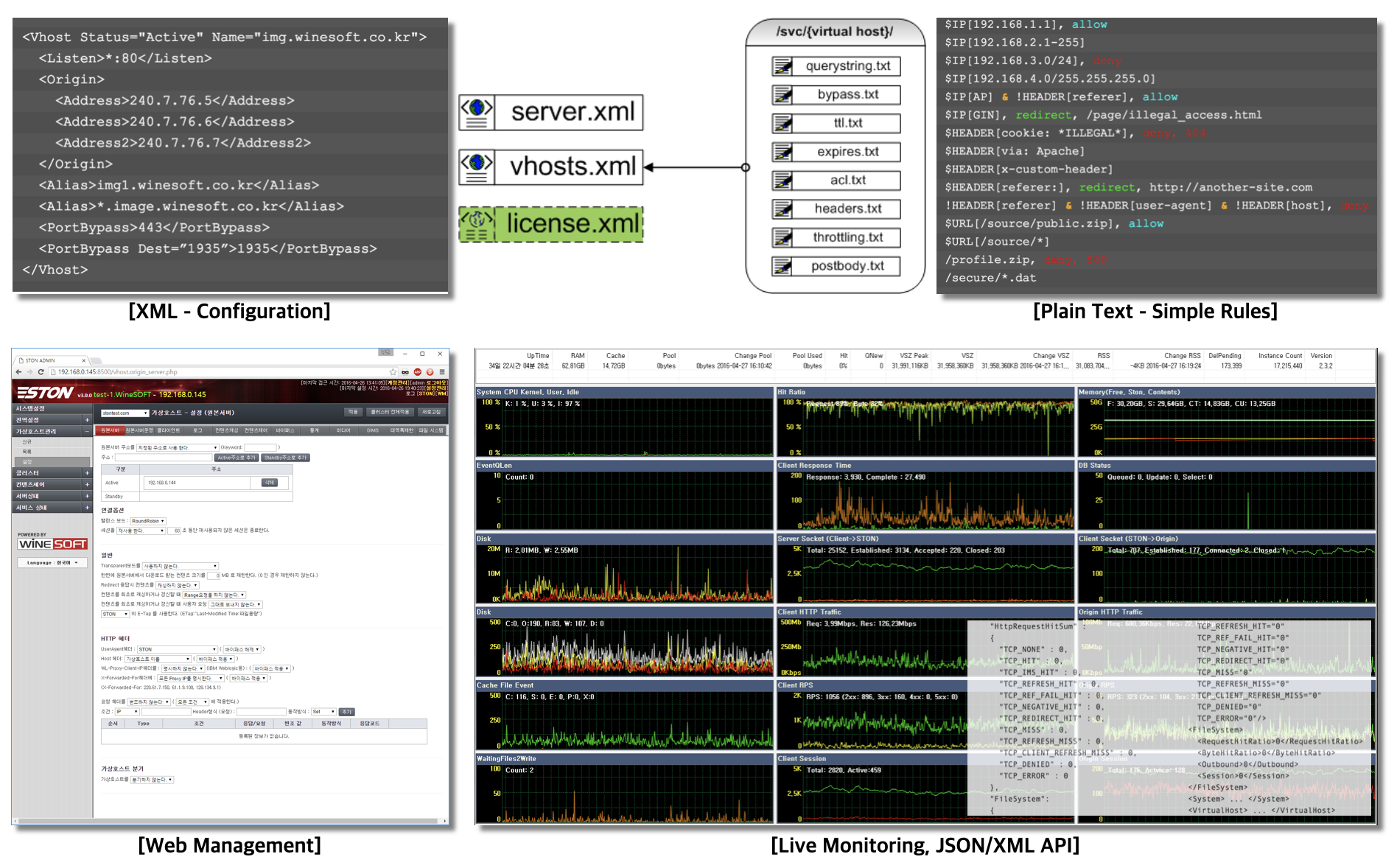Click the 클러스터 전체적용 button
Image resolution: width=1397 pixels, height=868 pixels.
click(x=390, y=412)
